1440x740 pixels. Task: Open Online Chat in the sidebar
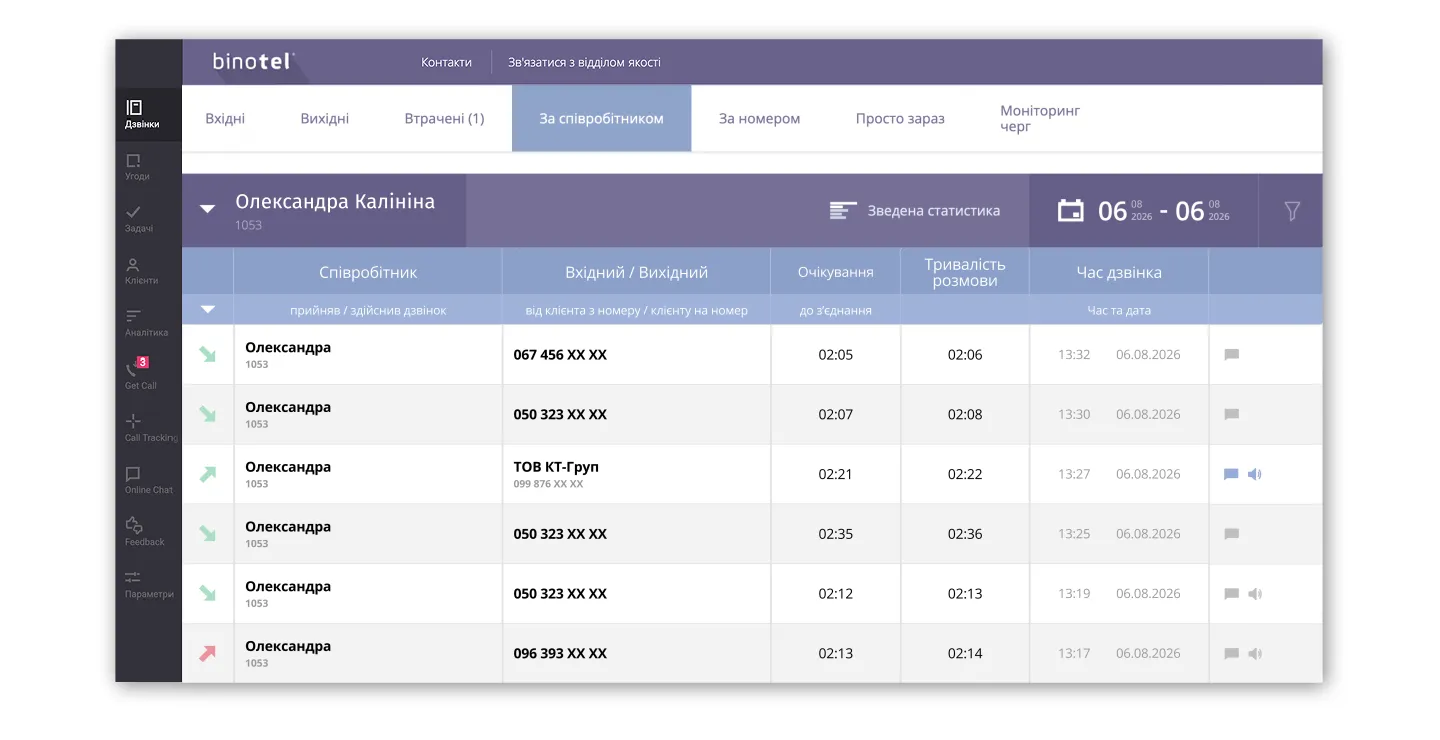pos(148,479)
